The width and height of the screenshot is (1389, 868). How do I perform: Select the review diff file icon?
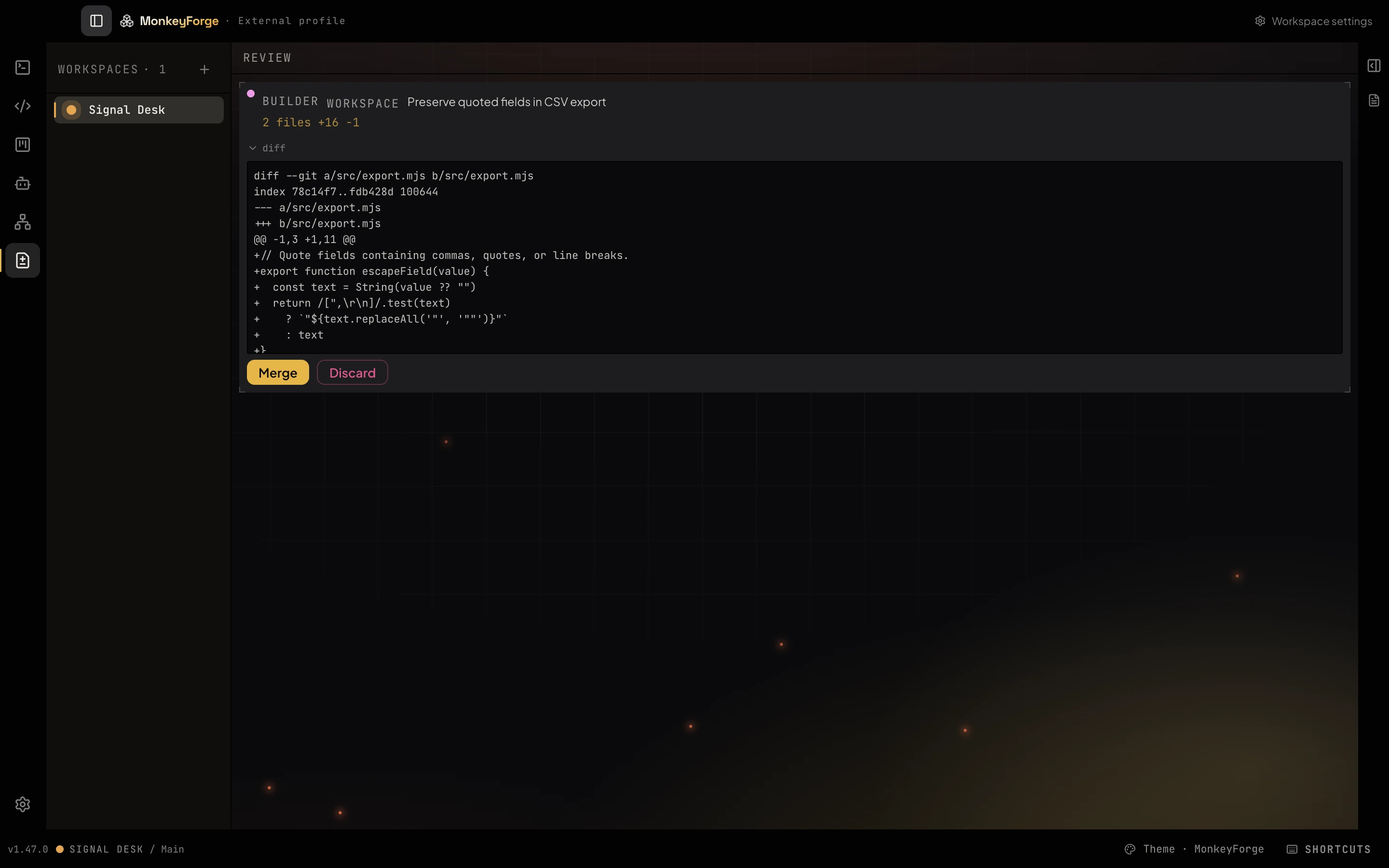22,260
